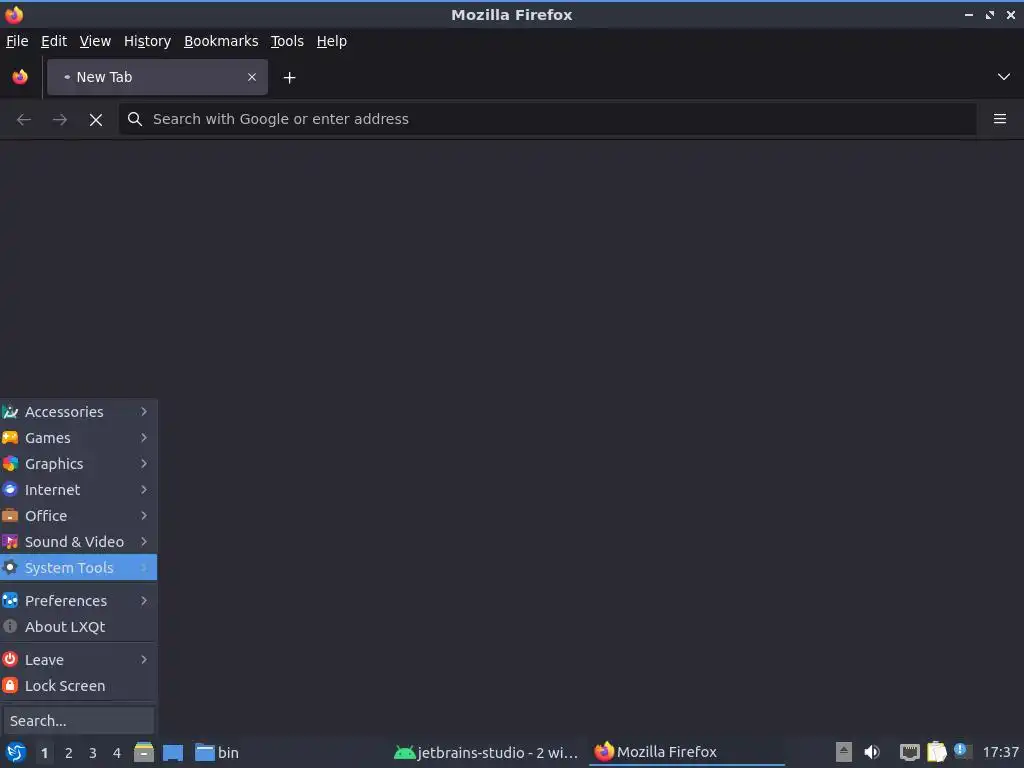Open the Help menu
This screenshot has width=1024, height=768.
coord(332,41)
